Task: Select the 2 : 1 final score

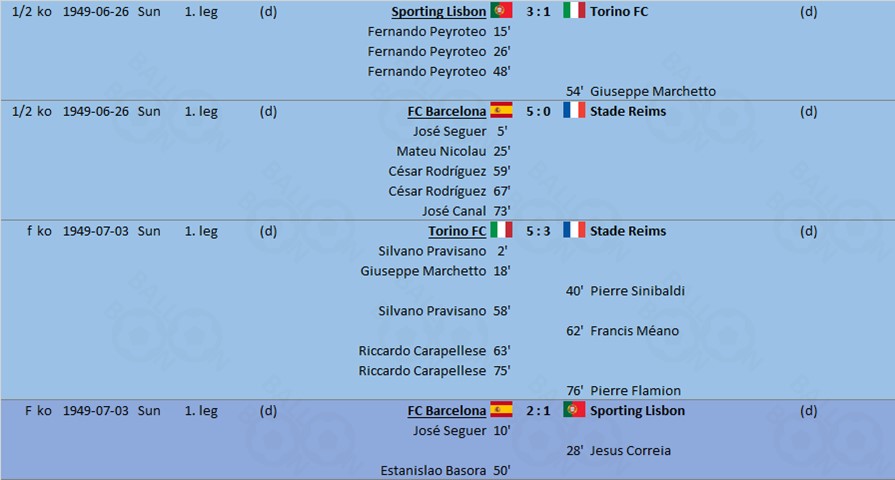Action: pyautogui.click(x=538, y=410)
